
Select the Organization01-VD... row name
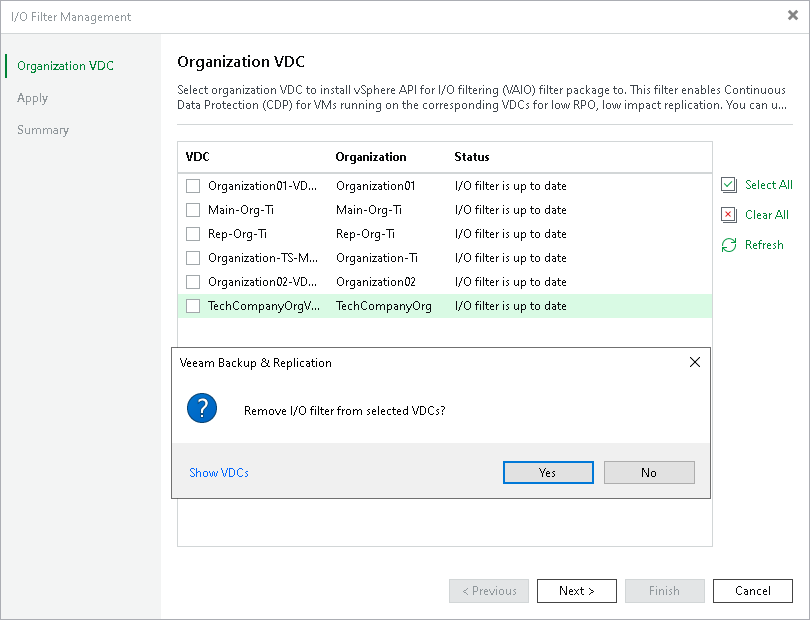pos(262,186)
